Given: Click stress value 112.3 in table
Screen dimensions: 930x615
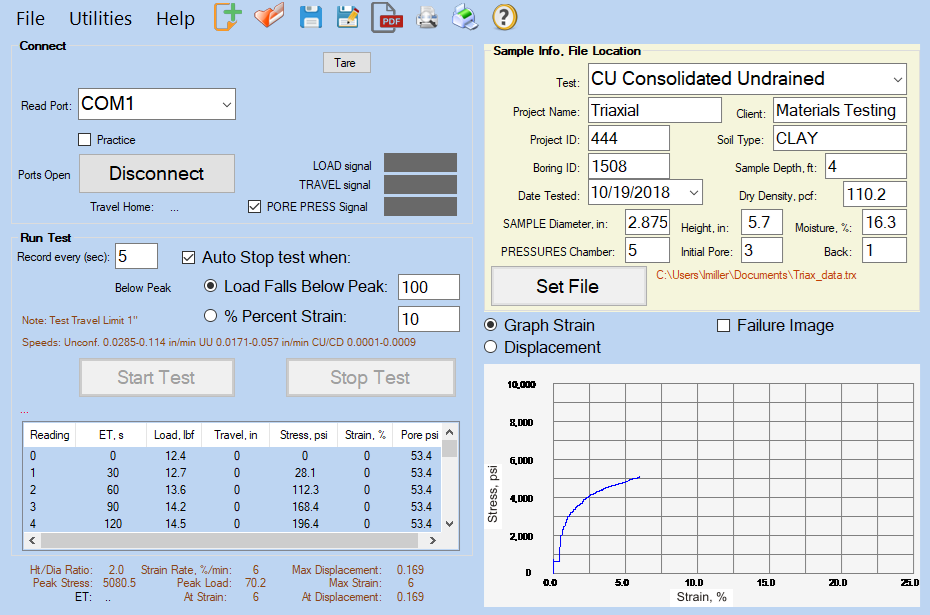Looking at the screenshot, I should pyautogui.click(x=305, y=490).
